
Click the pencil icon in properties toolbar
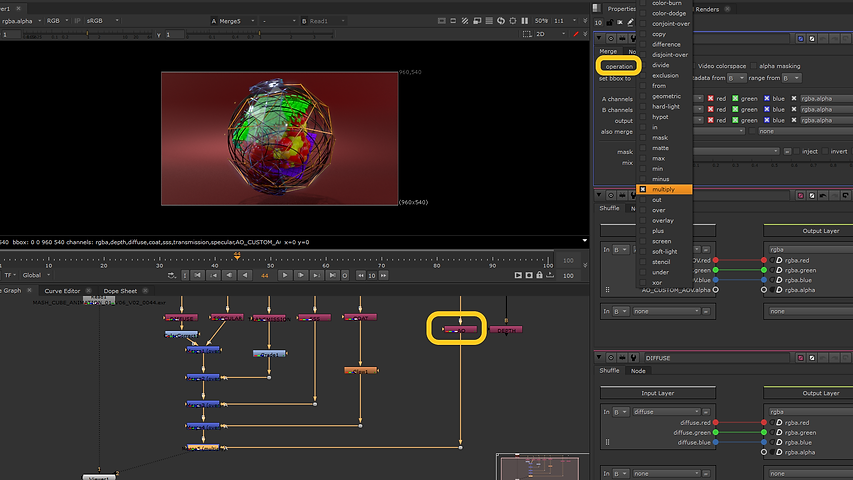pos(630,22)
